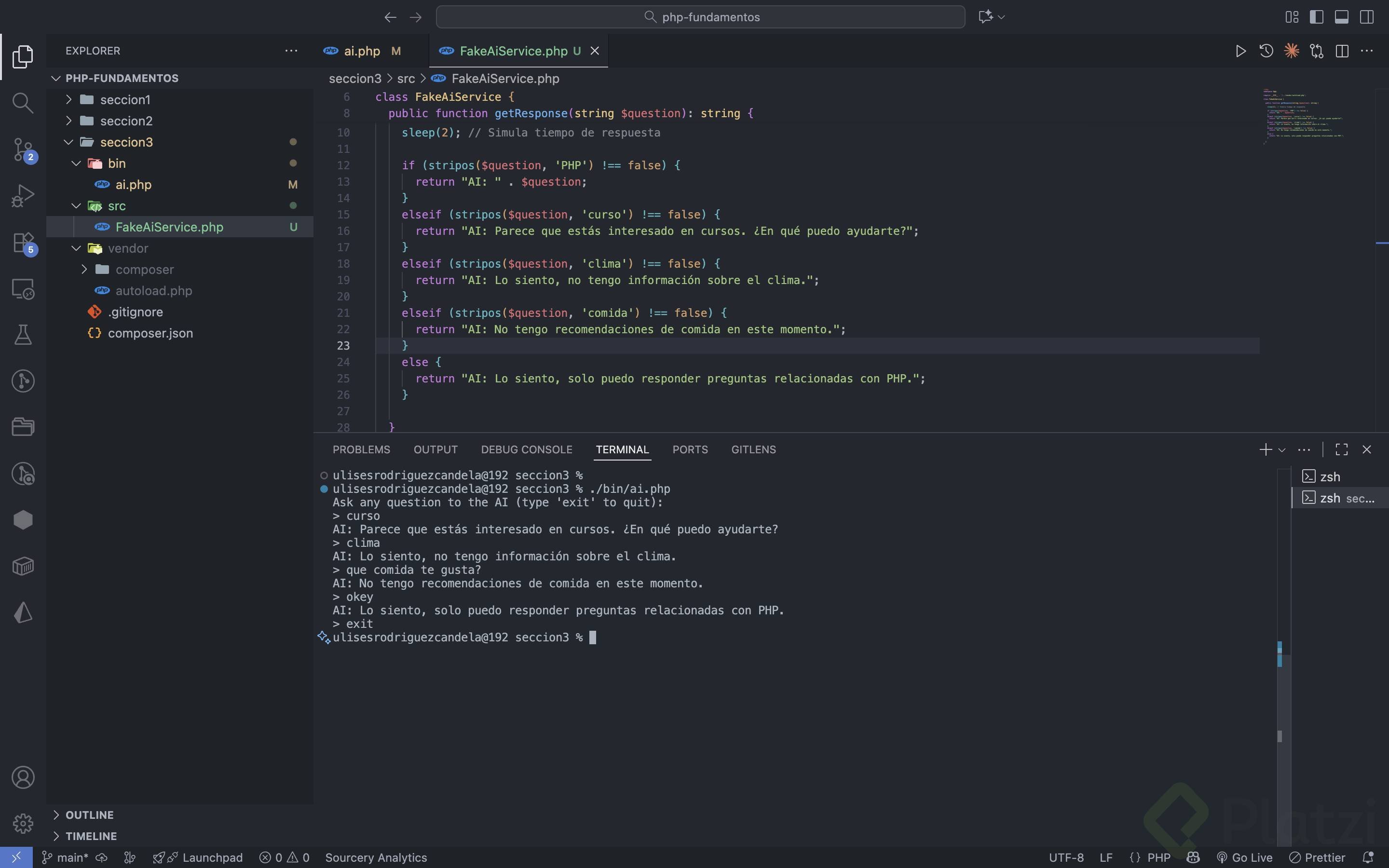The height and width of the screenshot is (868, 1389).
Task: Toggle Primary Side Bar visibility
Action: 1316,17
